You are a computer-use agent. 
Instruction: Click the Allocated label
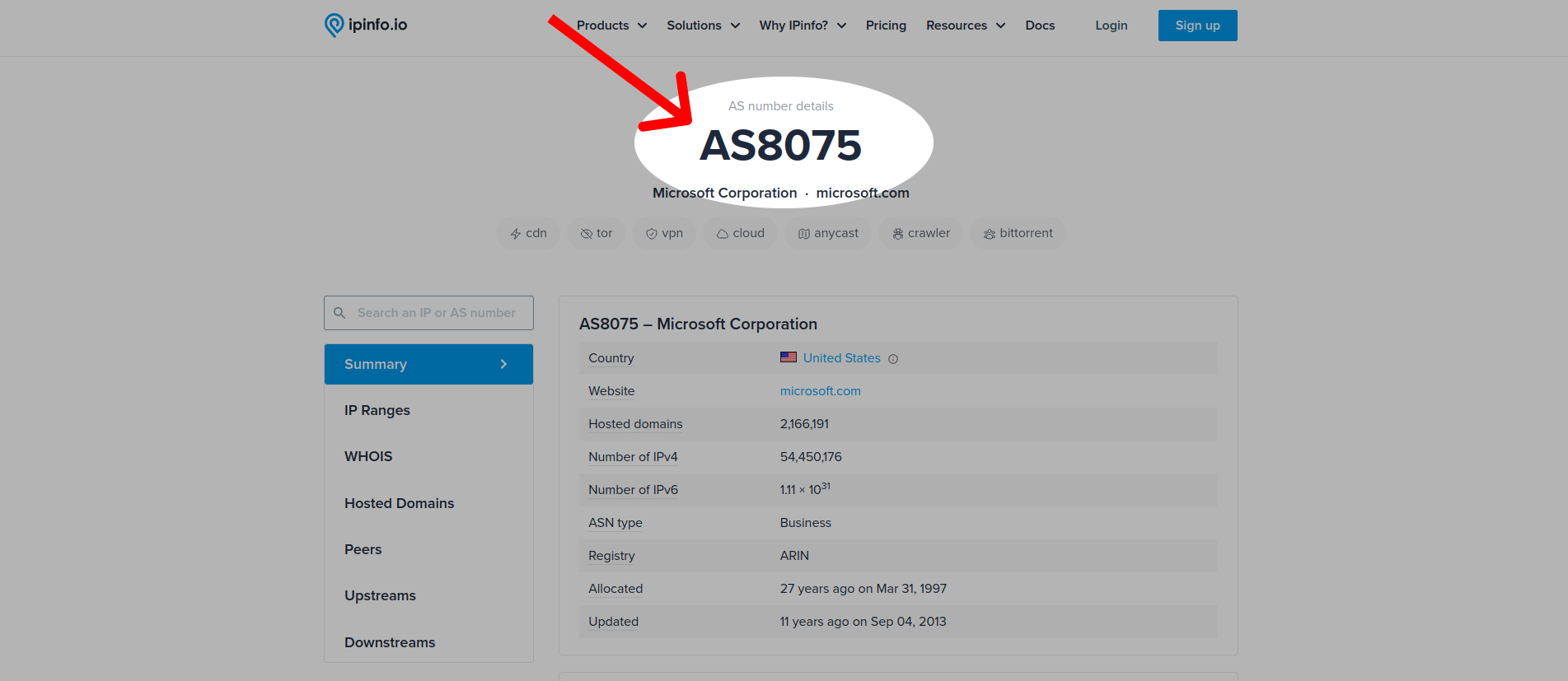(615, 589)
